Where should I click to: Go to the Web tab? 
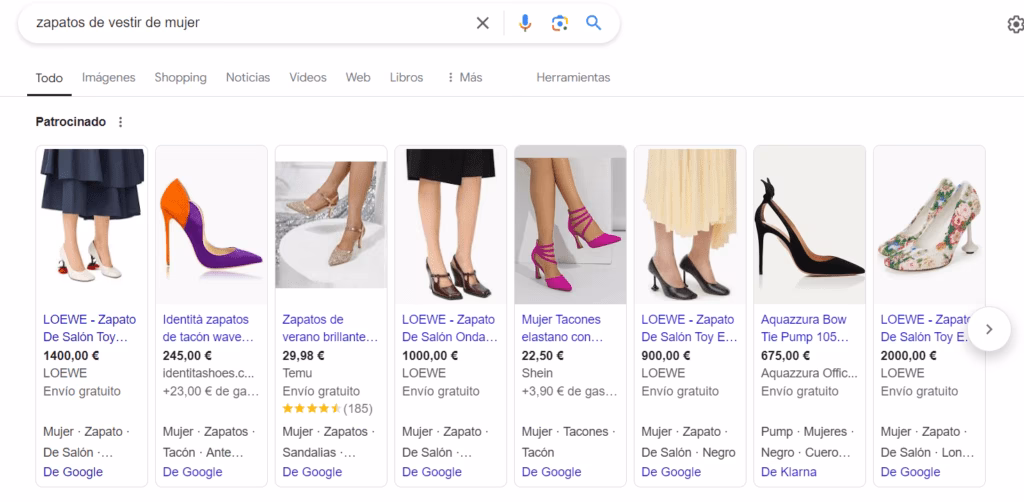point(358,77)
